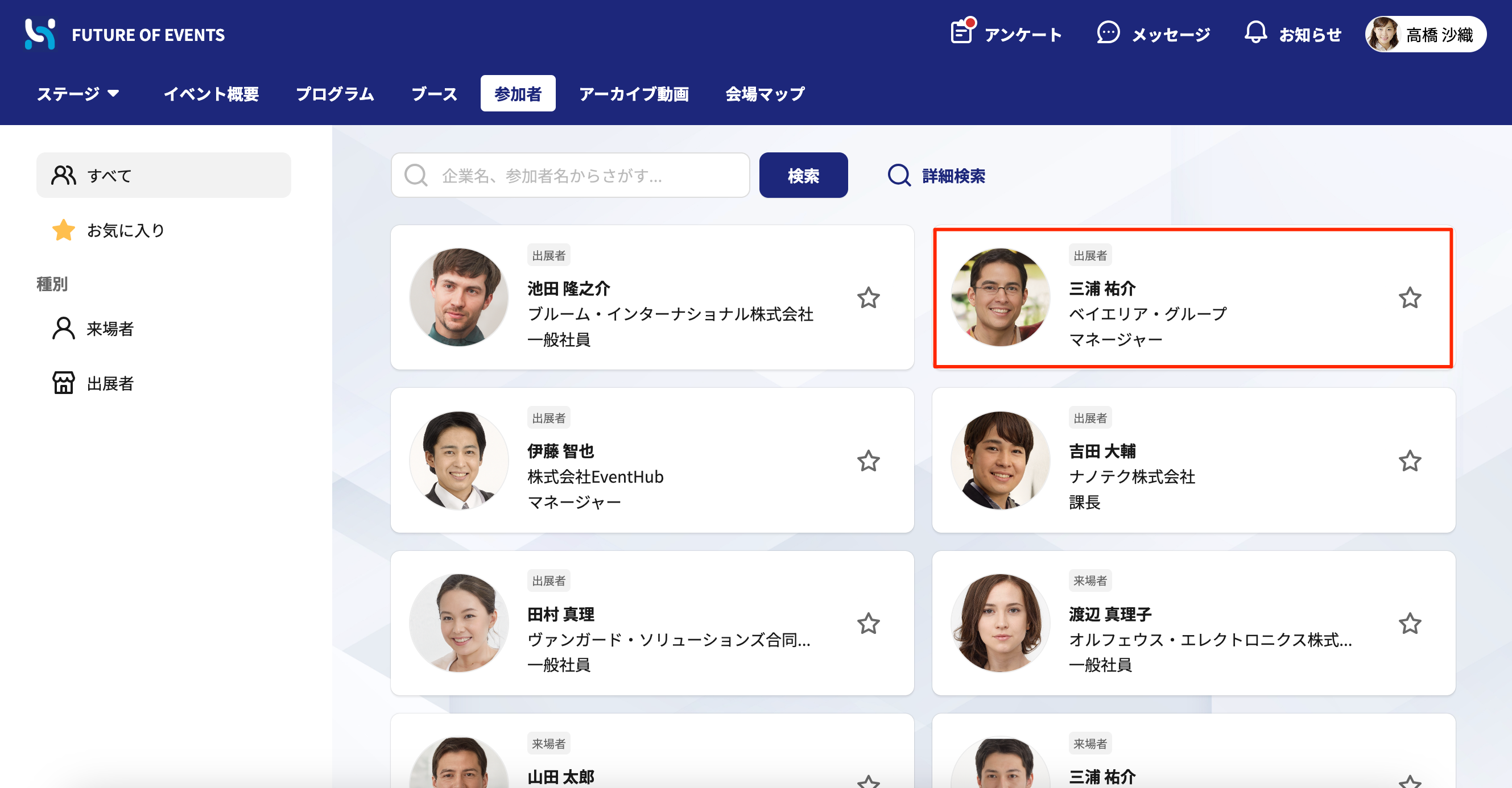This screenshot has width=1512, height=788.
Task: Click the 検索 button
Action: (x=803, y=175)
